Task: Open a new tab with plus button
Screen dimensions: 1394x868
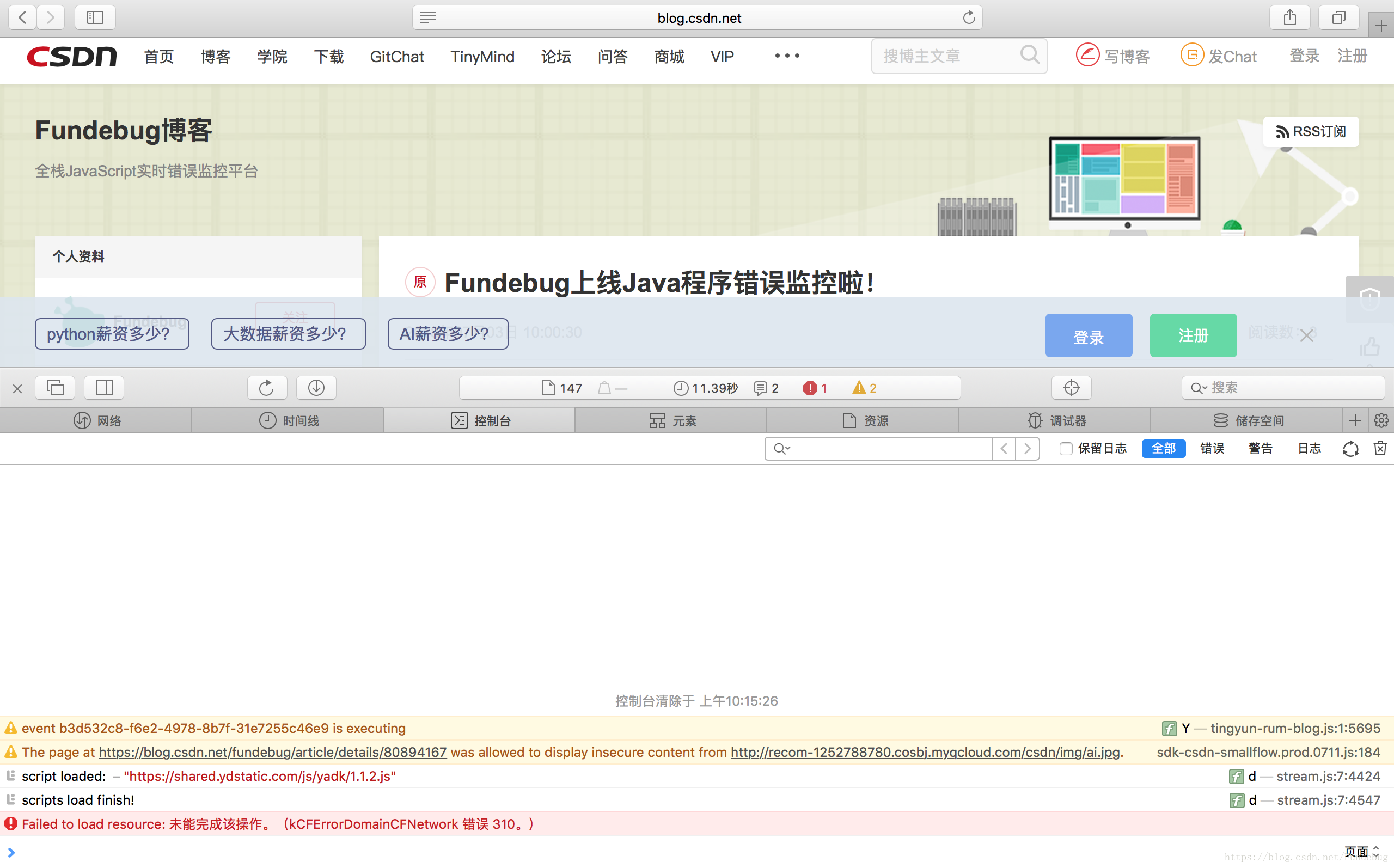Action: click(x=1381, y=25)
